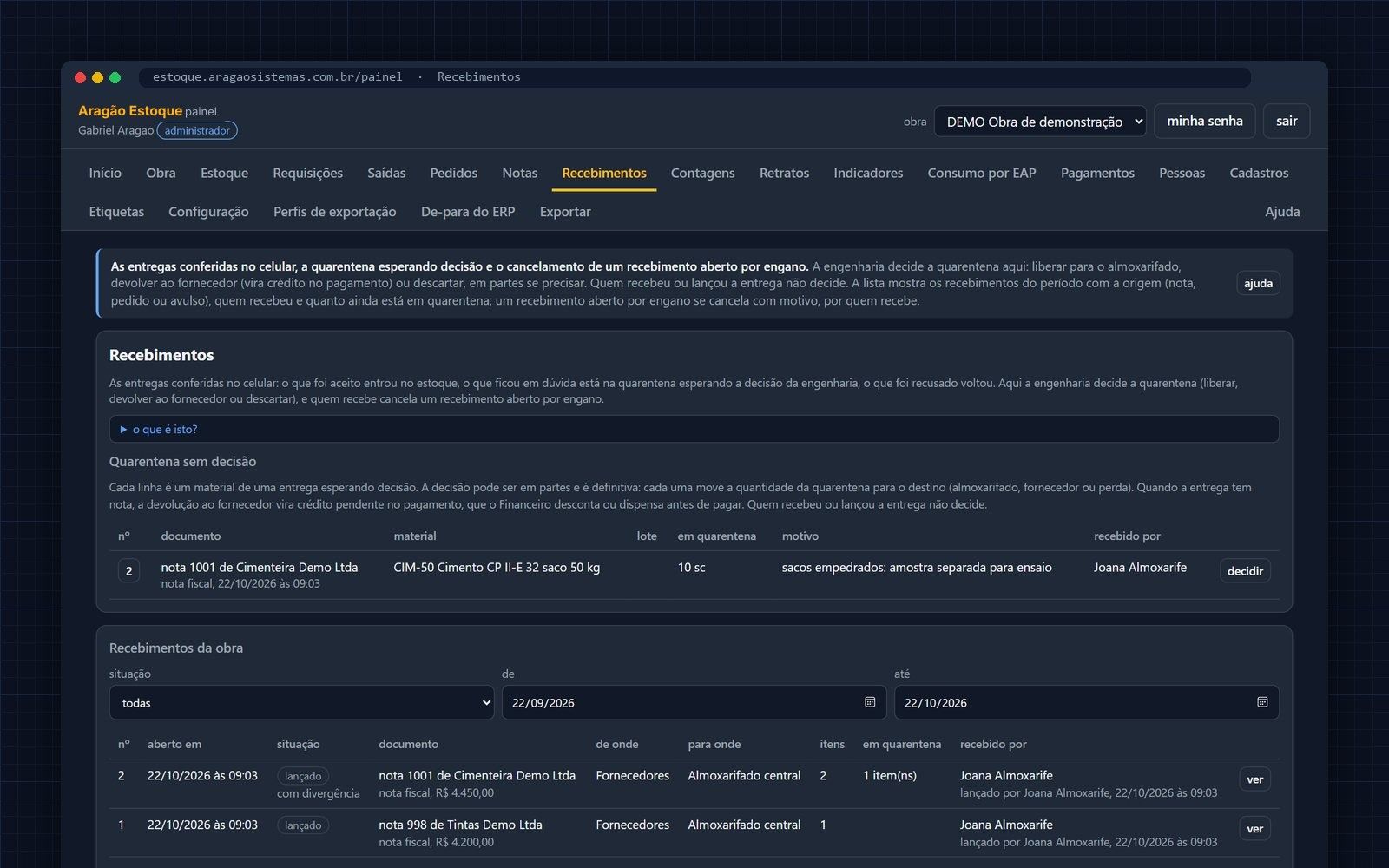Viewport: 1389px width, 868px height.
Task: Click the browser address bar
Action: coord(694,77)
